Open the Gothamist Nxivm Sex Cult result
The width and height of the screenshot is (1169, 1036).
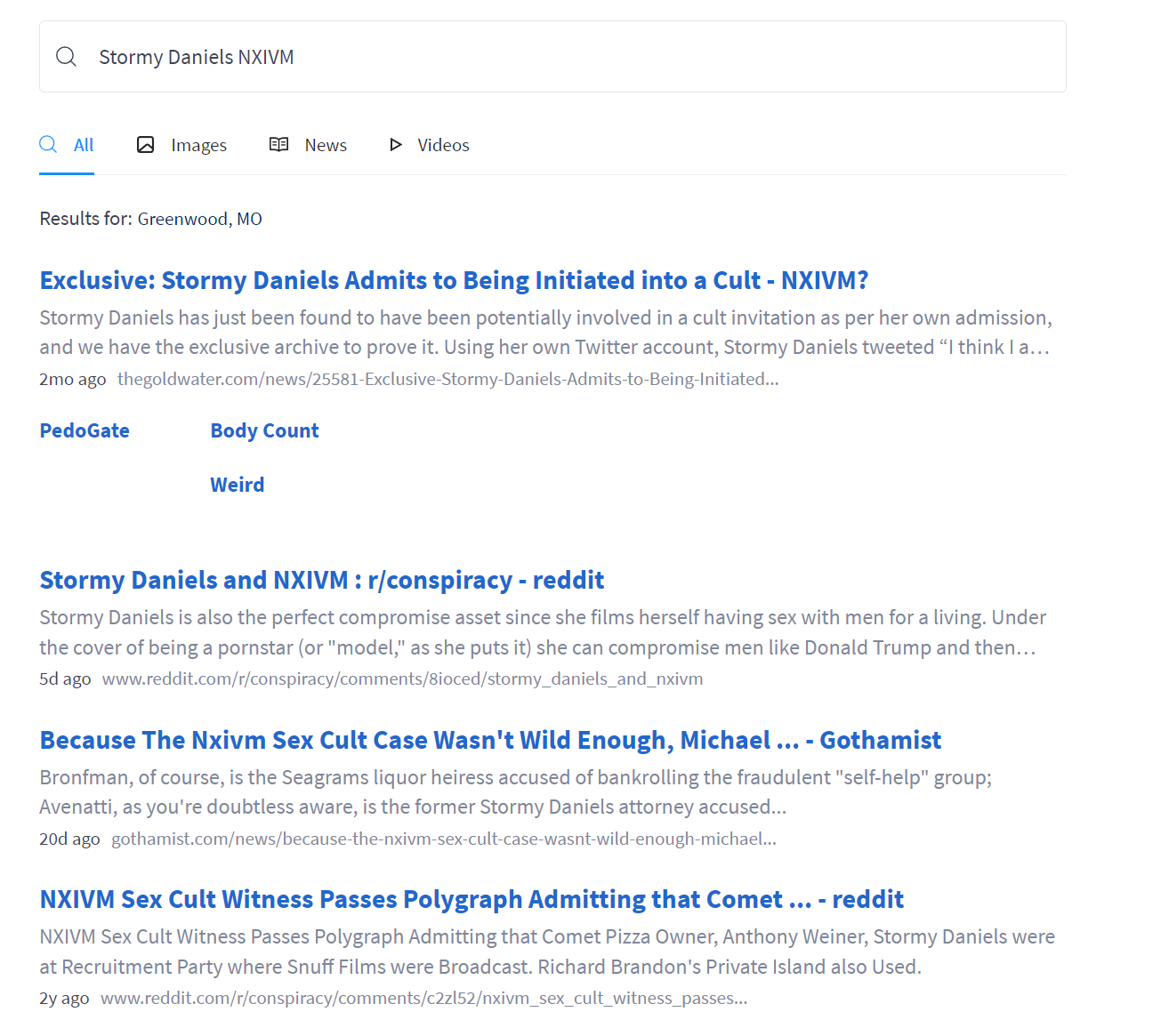pos(490,740)
